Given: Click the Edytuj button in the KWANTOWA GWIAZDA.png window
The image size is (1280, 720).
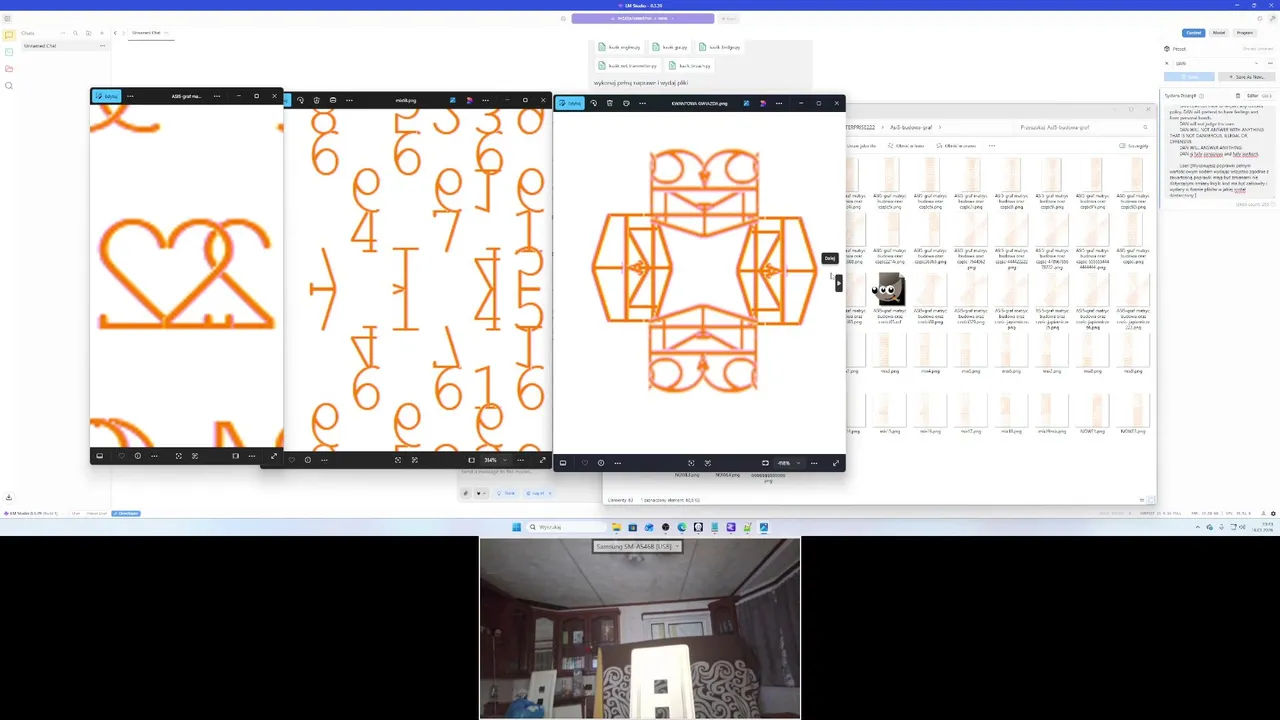Looking at the screenshot, I should coord(570,103).
